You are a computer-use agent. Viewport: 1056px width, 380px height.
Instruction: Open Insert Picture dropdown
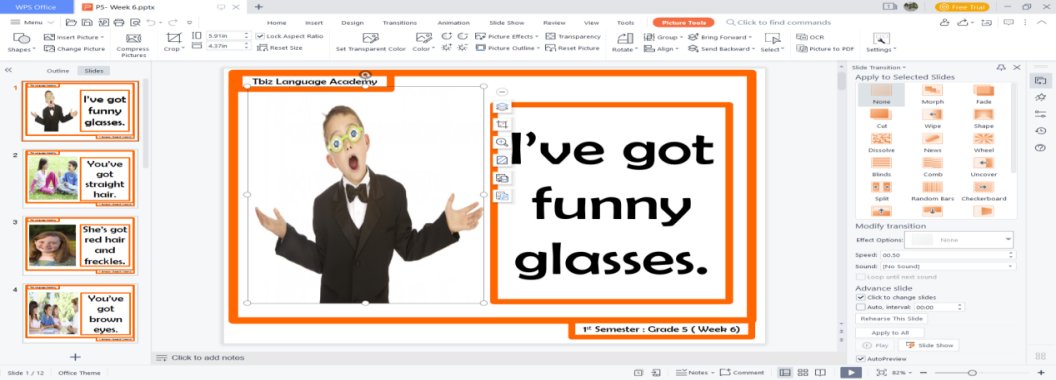(74, 37)
